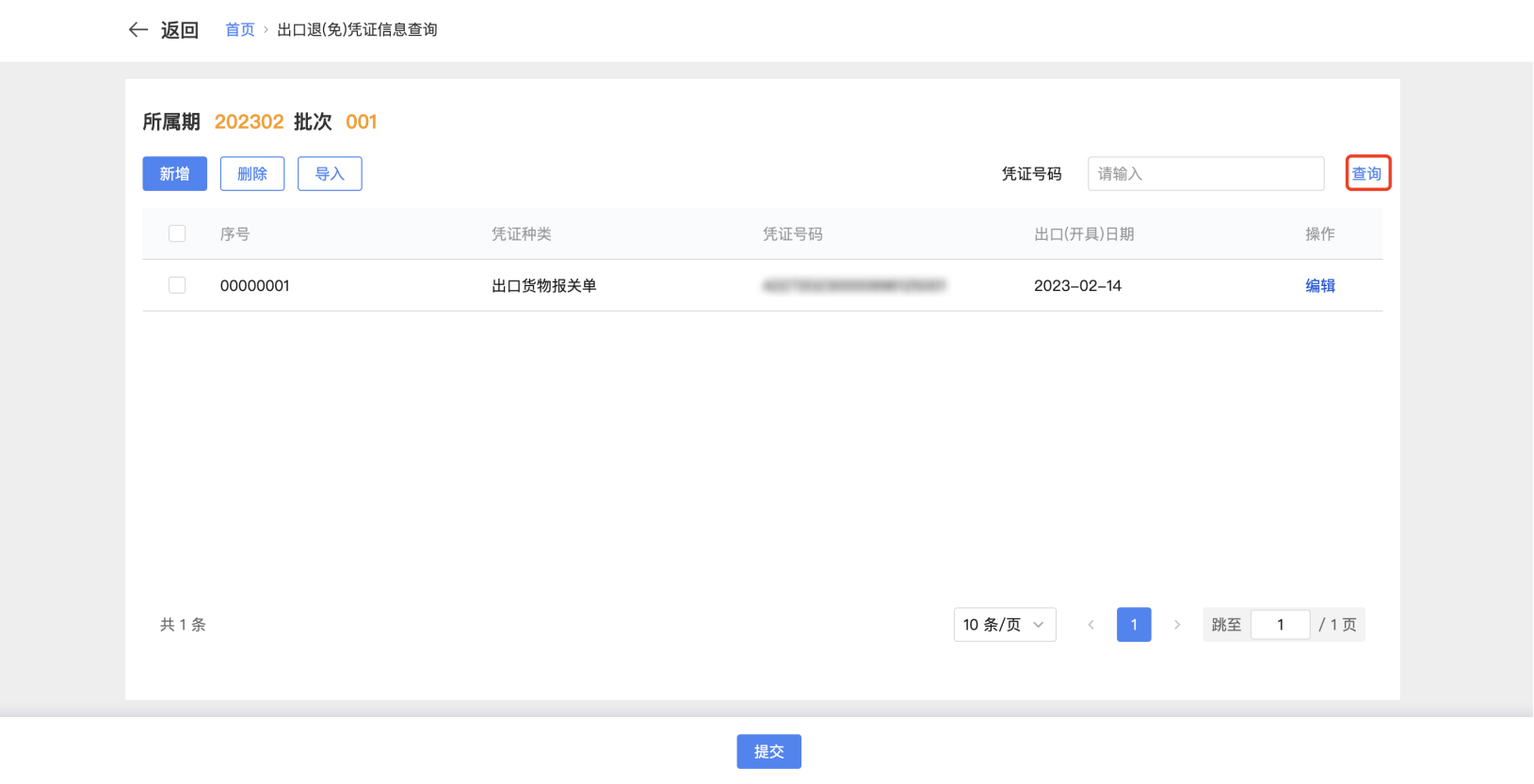Screen dimensions: 1534x784
Task: Open the 首页 breadcrumb link
Action: pos(239,30)
